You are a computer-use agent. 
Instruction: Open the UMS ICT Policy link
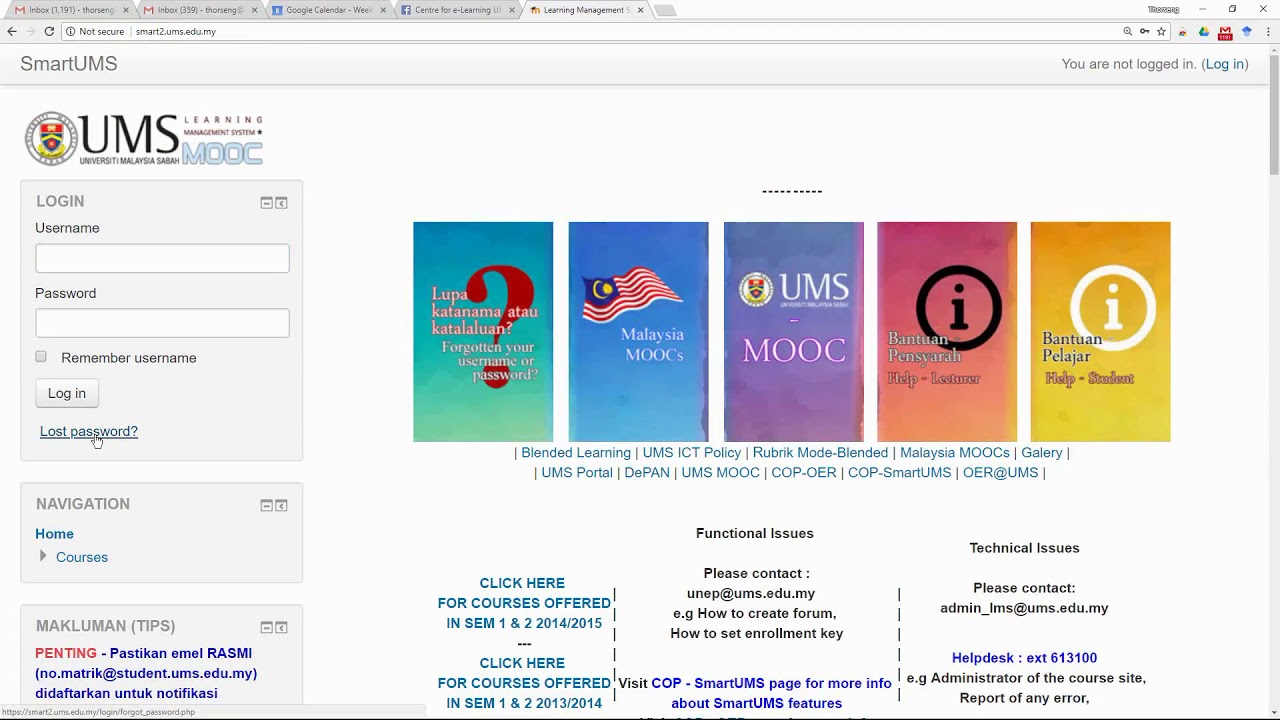[x=692, y=453]
